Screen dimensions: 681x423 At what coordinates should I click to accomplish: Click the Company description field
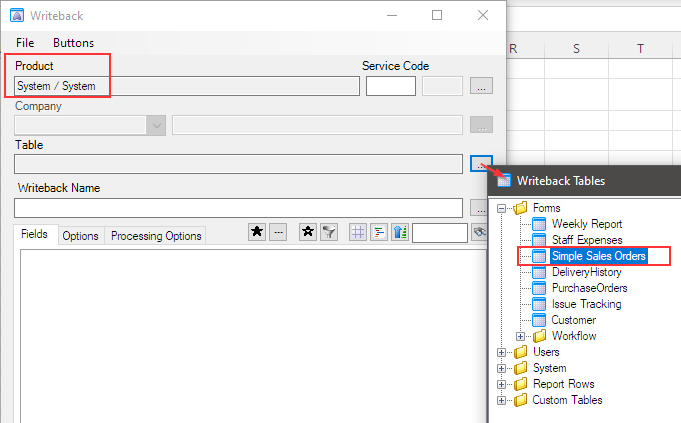click(x=317, y=125)
